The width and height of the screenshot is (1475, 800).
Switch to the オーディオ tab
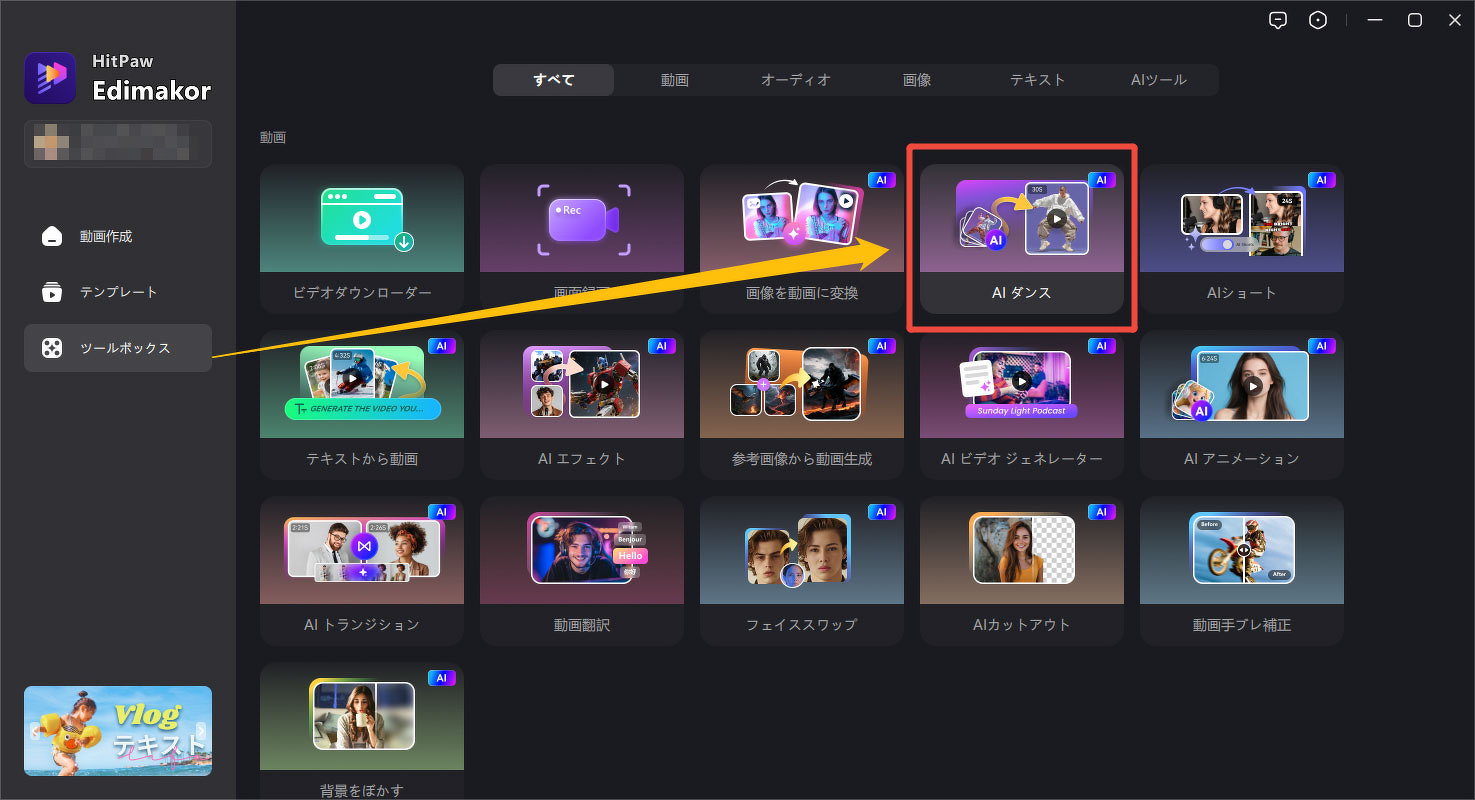click(796, 80)
